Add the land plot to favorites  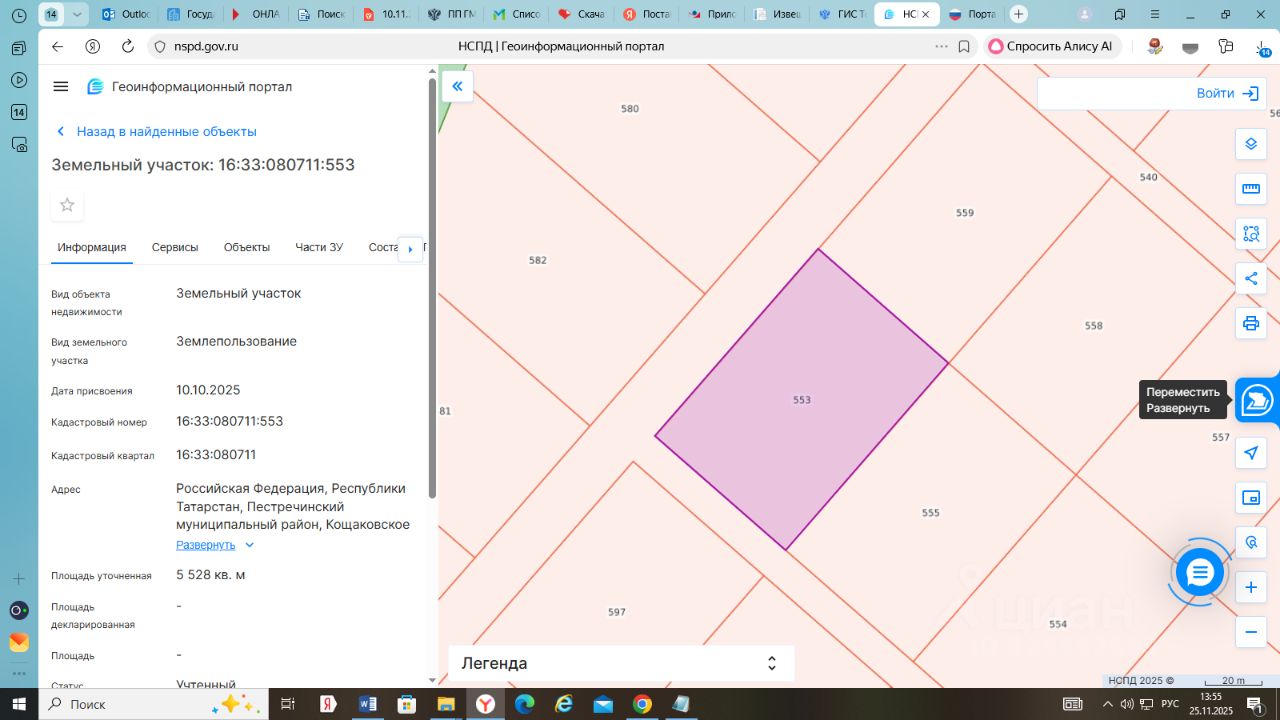point(67,205)
